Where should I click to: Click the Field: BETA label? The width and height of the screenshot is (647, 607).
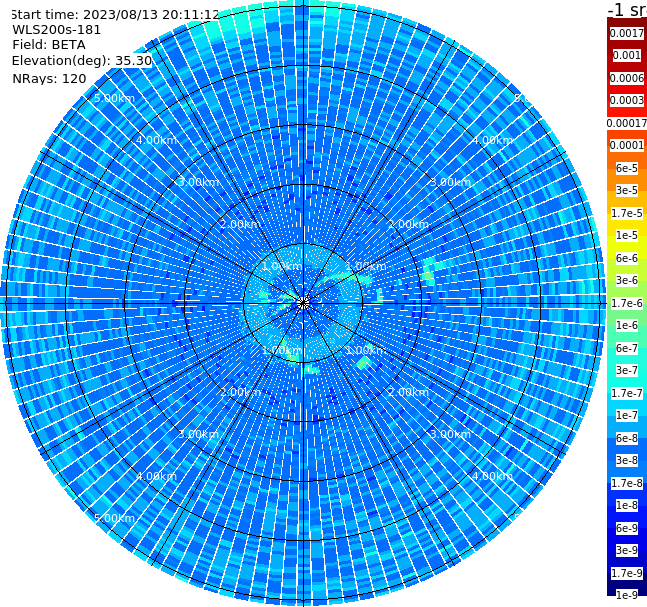point(49,45)
